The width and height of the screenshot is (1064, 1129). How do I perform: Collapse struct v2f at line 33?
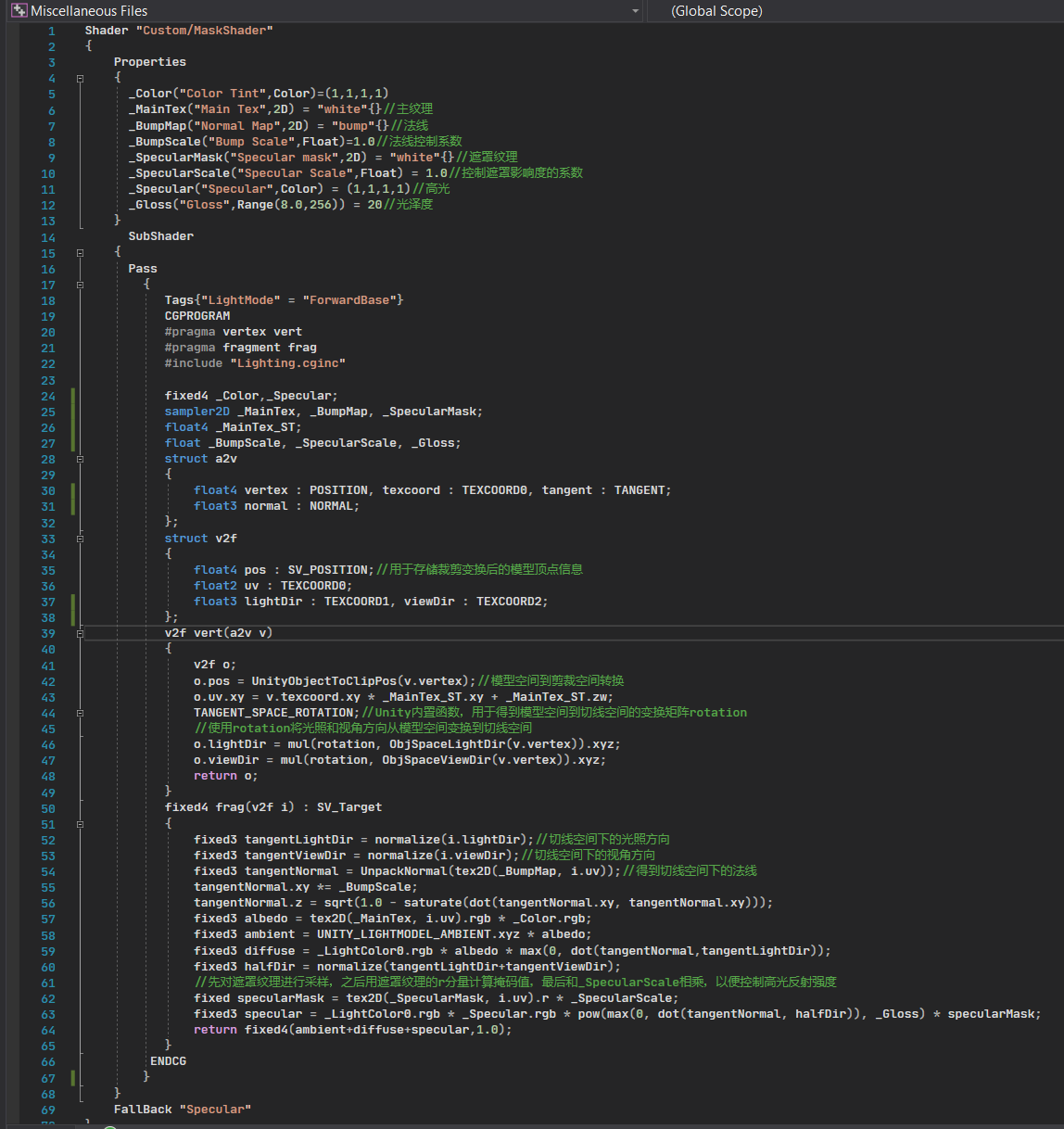80,539
